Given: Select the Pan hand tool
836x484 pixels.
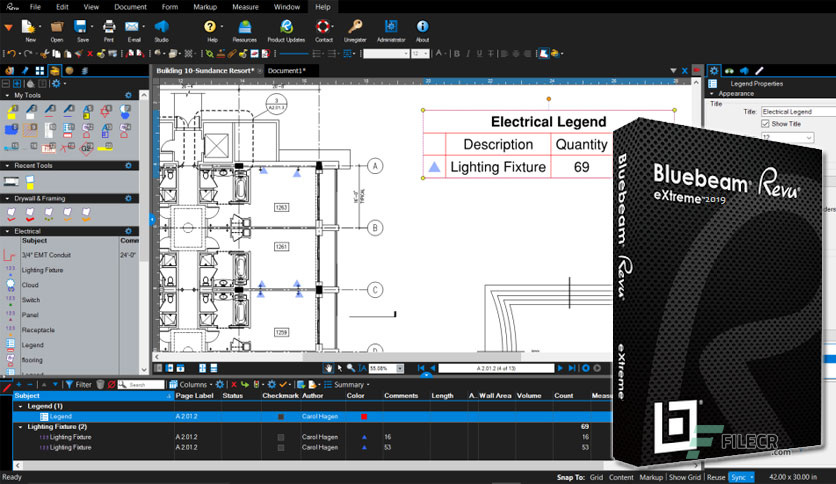Looking at the screenshot, I should pyautogui.click(x=328, y=368).
